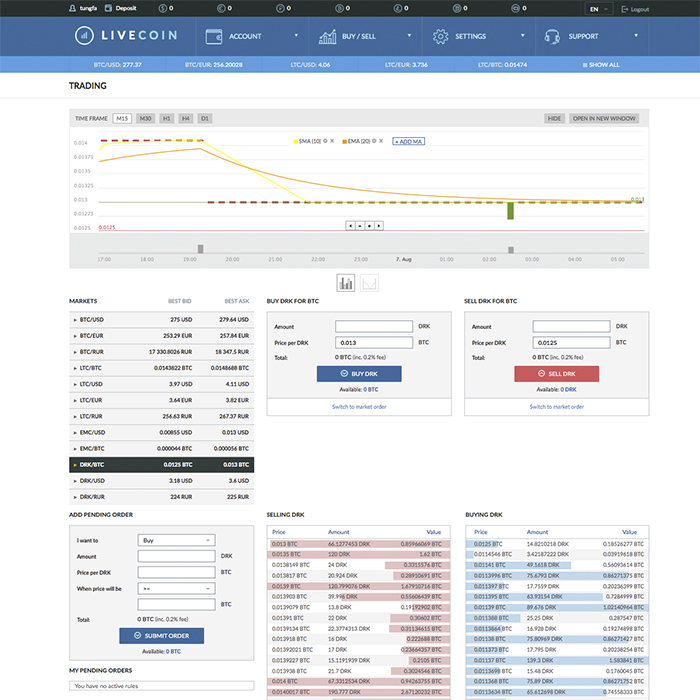This screenshot has width=700, height=700.
Task: Open the EN language dropdown
Action: (599, 9)
